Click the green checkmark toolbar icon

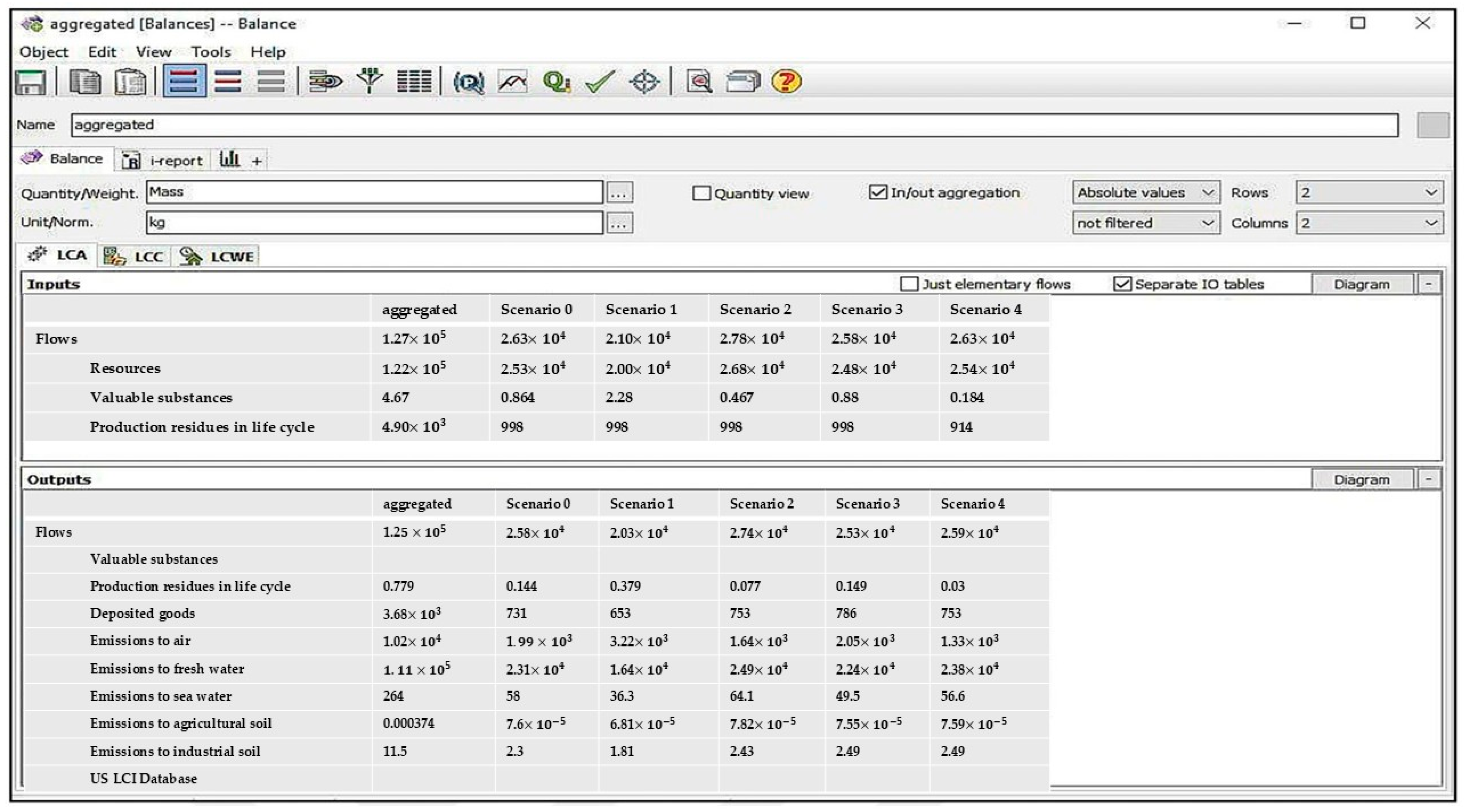point(600,82)
